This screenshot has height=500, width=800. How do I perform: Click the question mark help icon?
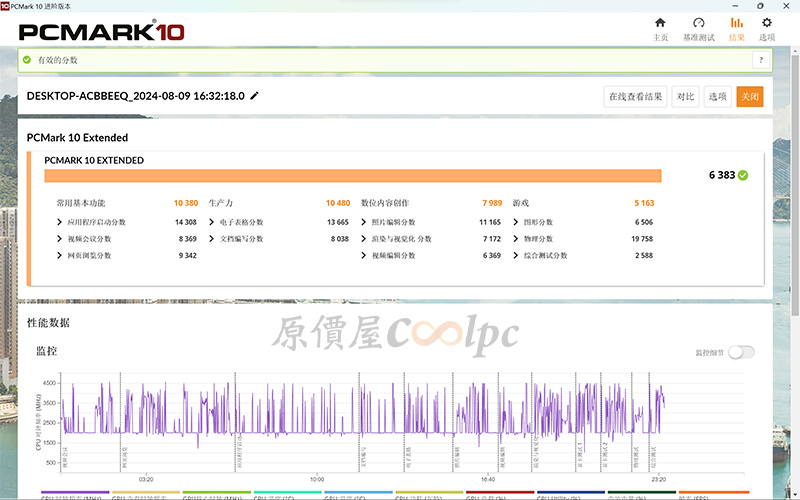(x=759, y=60)
